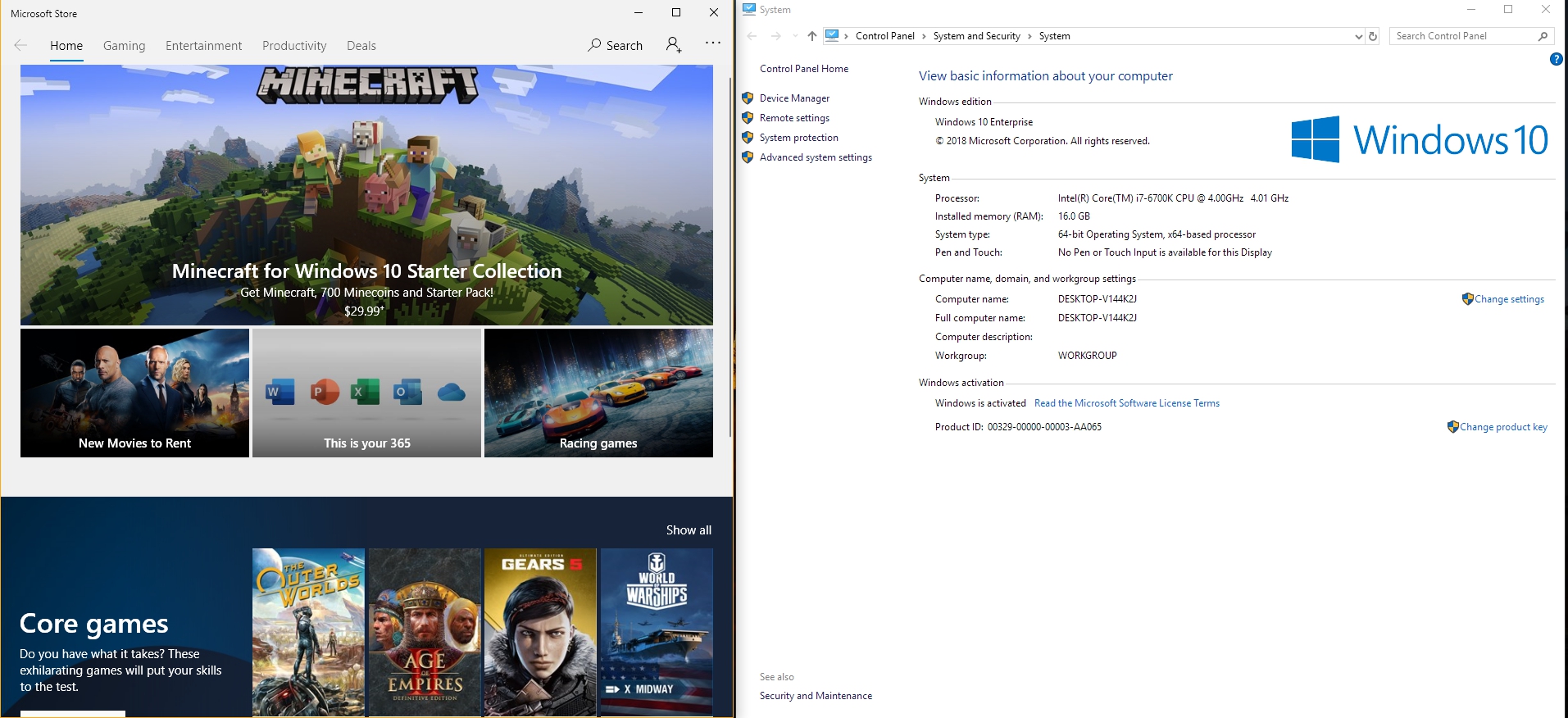Click the shield icon beside Device Manager
The height and width of the screenshot is (718, 1568).
748,98
